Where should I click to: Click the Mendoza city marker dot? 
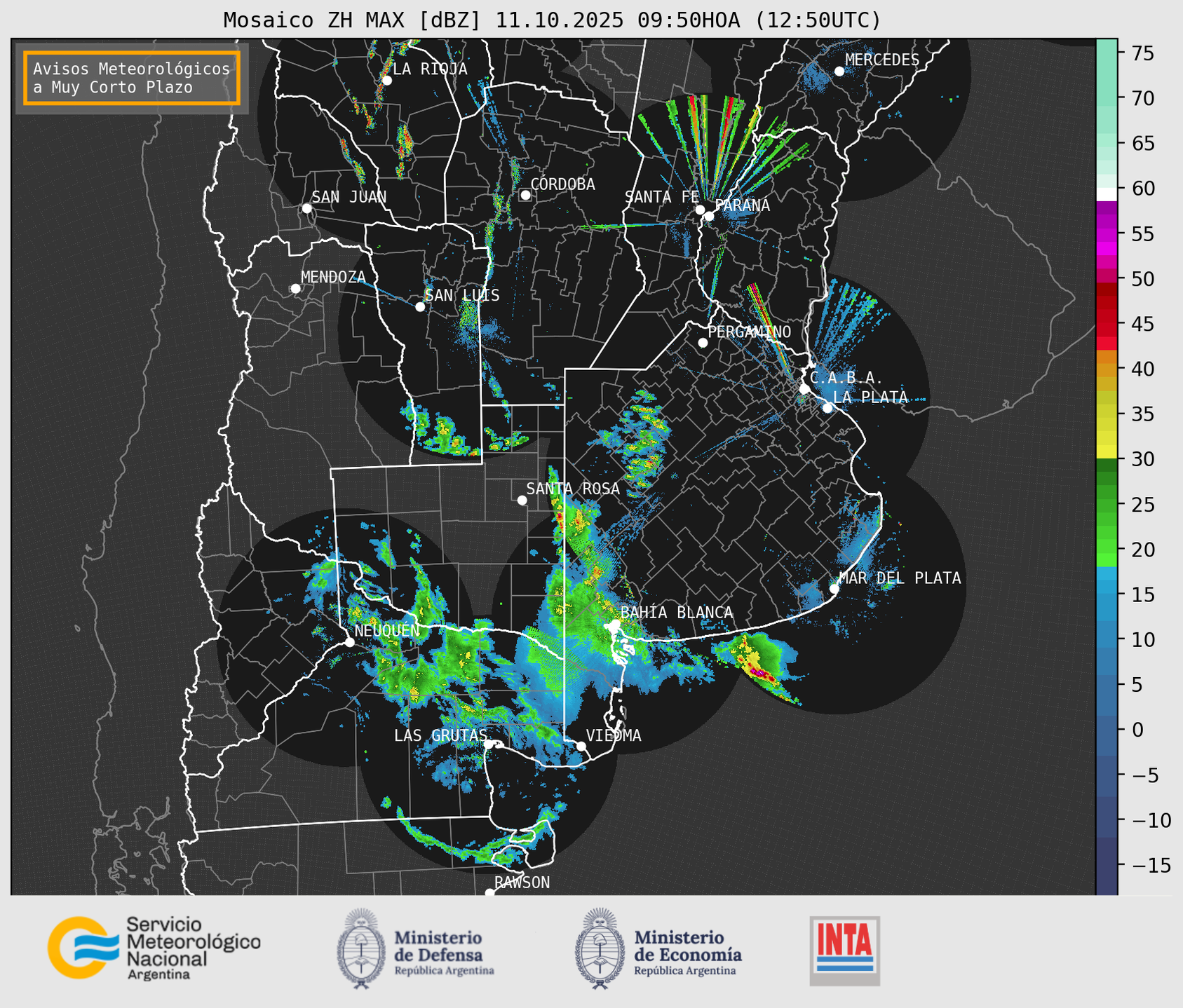[x=295, y=289]
